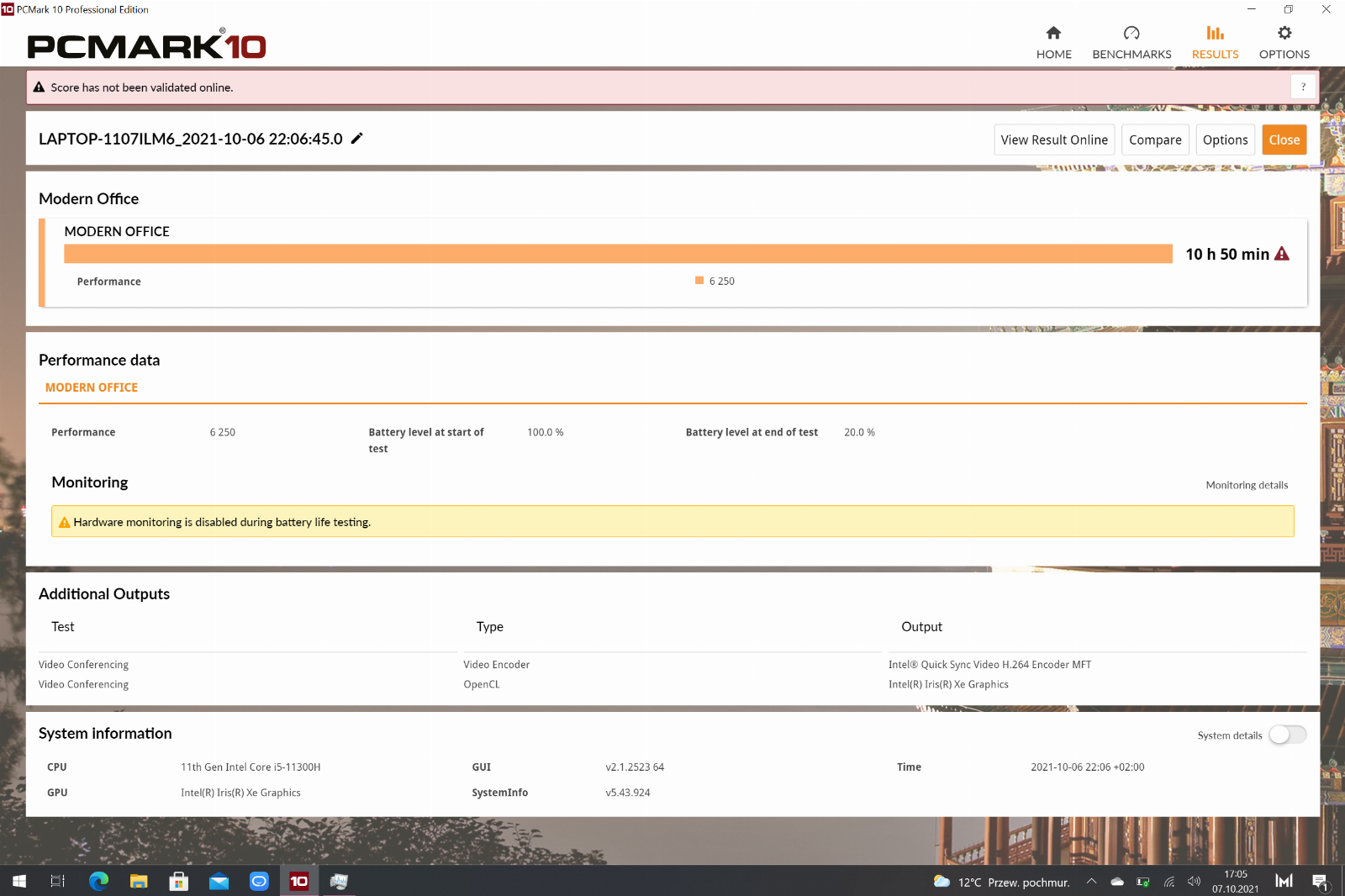Click the GUI version v2.1.2523 64
Screen dimensions: 1345x896
pos(635,767)
